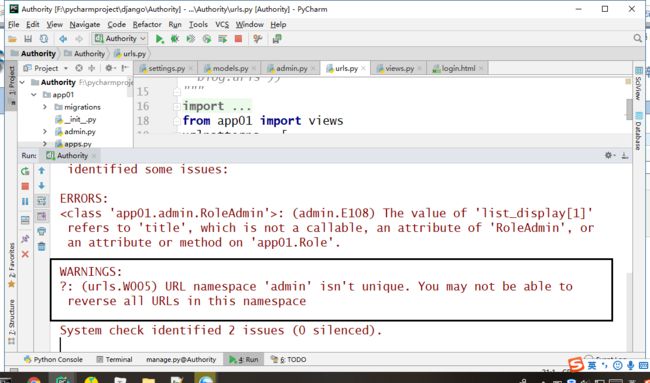650x383 pixels.
Task: Expand the admin.py tree node
Action: coord(45,132)
